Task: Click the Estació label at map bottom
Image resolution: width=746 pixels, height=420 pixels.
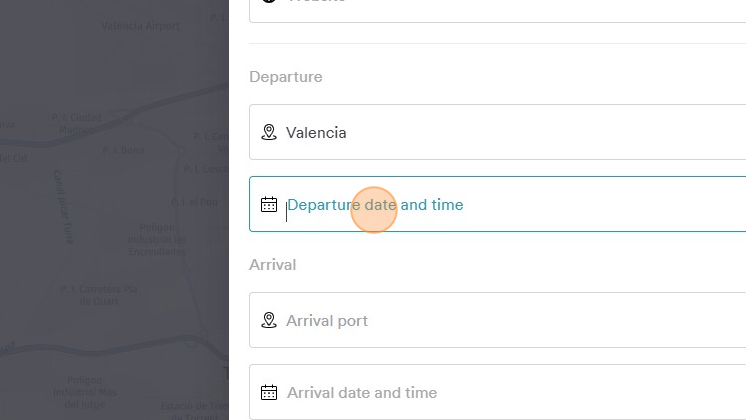Action: (x=194, y=408)
